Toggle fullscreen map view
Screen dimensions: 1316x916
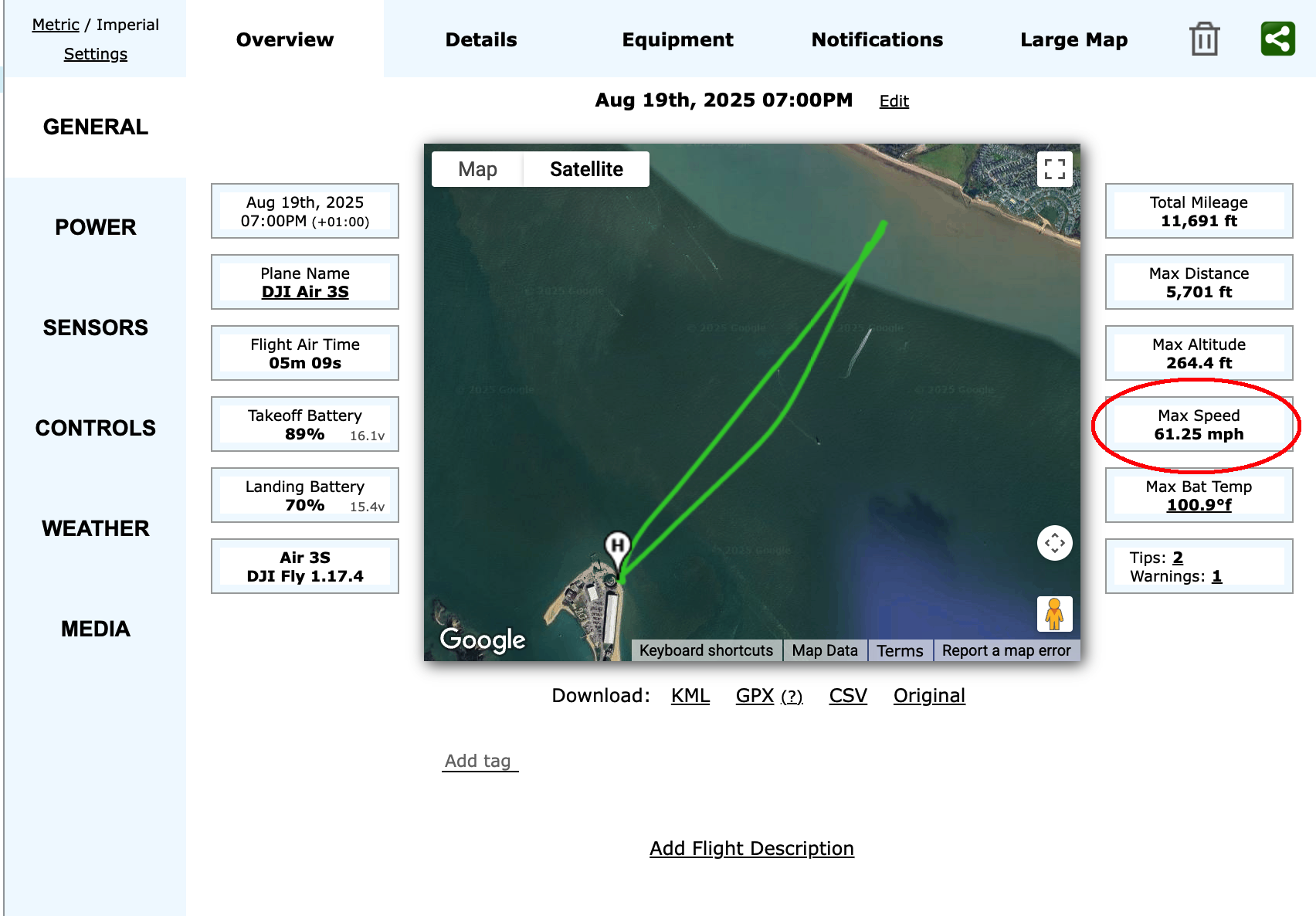[1054, 168]
